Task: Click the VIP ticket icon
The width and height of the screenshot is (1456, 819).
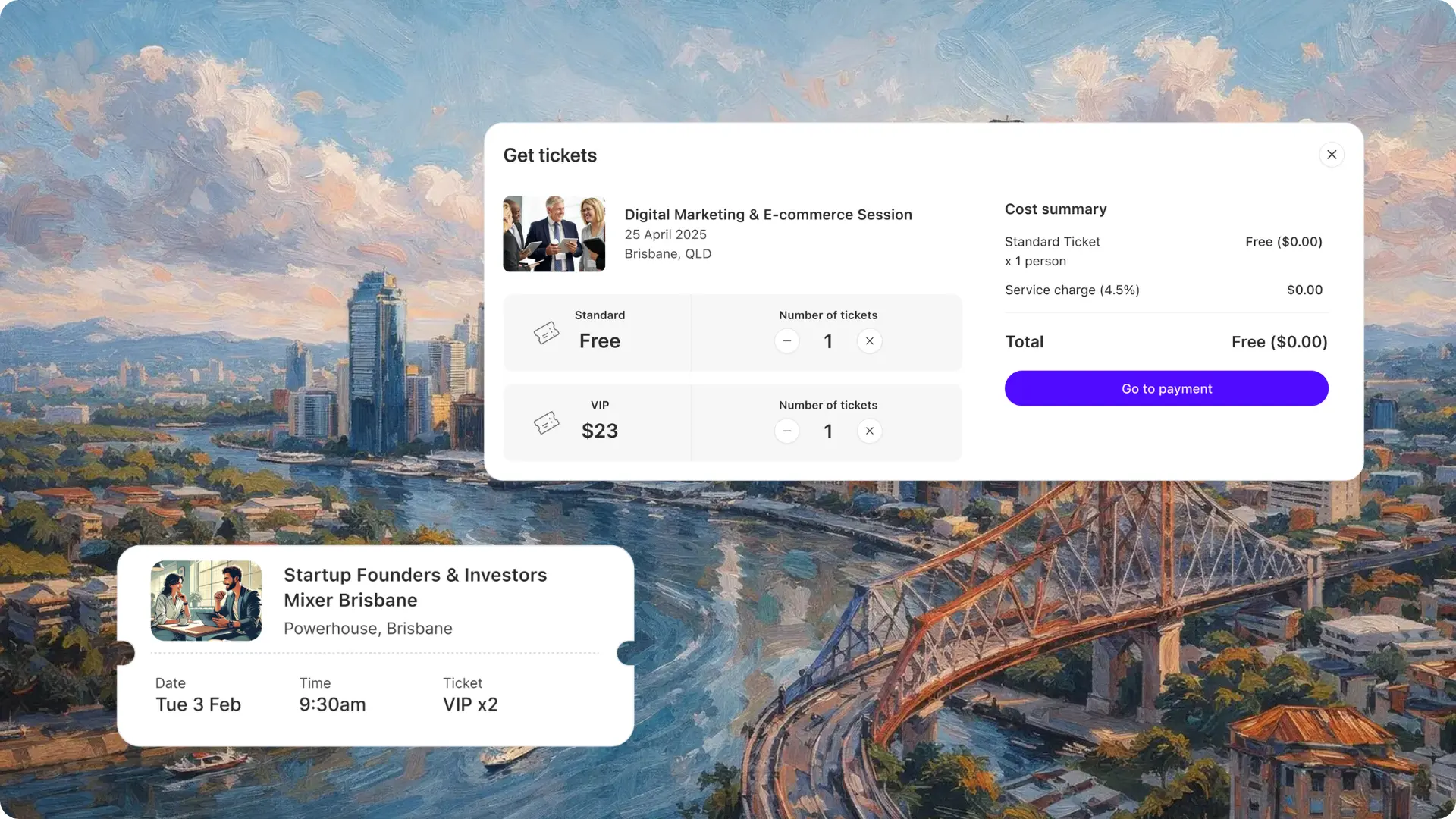Action: click(x=546, y=422)
